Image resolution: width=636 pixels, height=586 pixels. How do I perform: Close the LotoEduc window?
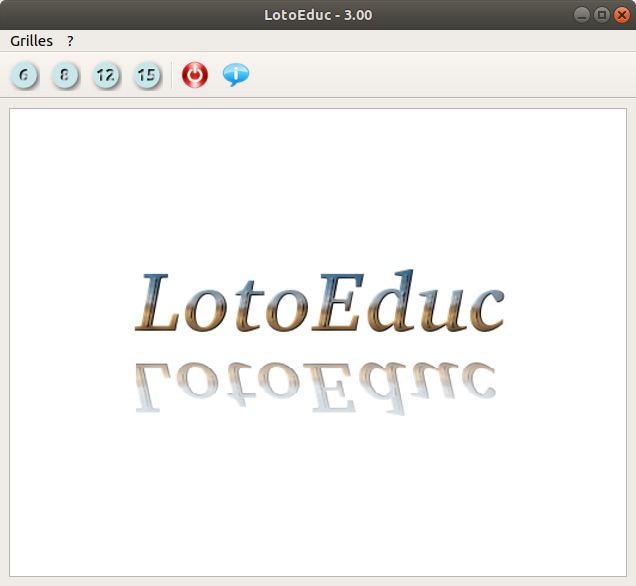pos(621,15)
